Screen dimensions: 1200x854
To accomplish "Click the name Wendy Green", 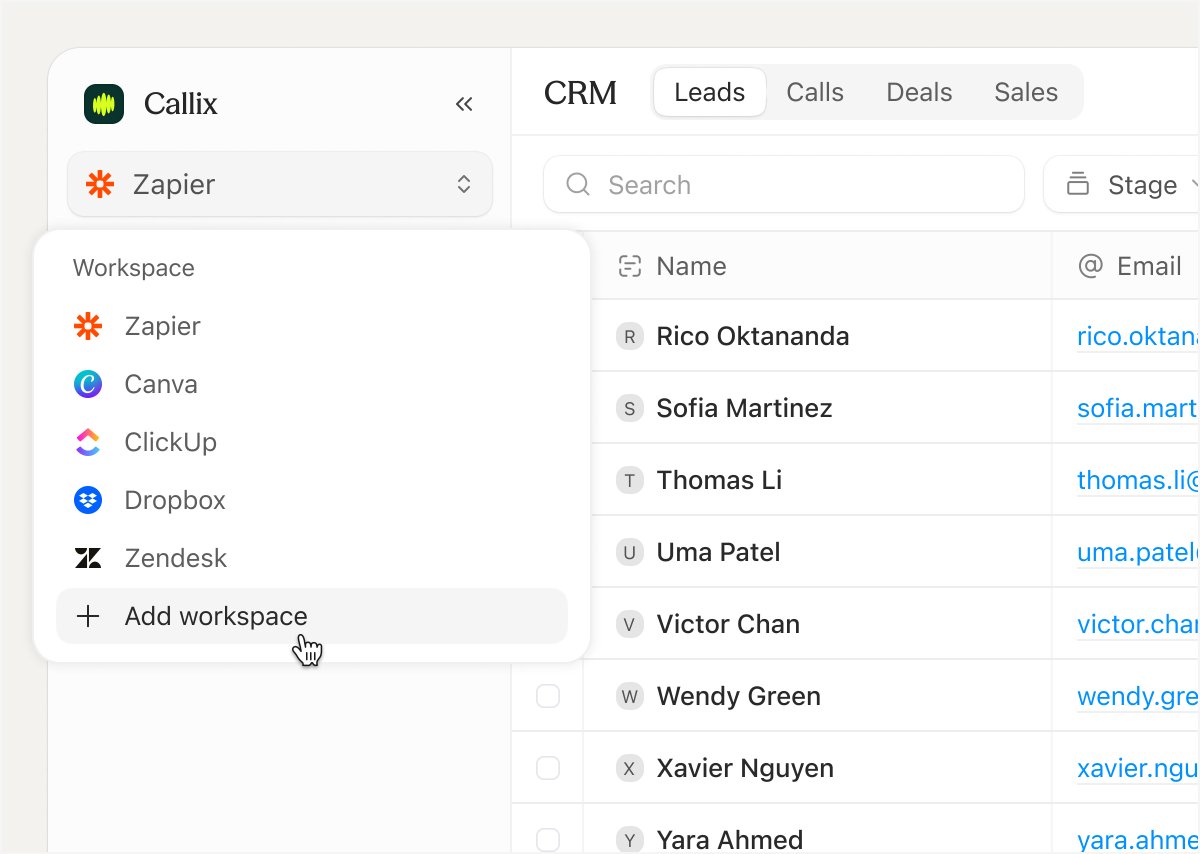I will [738, 696].
